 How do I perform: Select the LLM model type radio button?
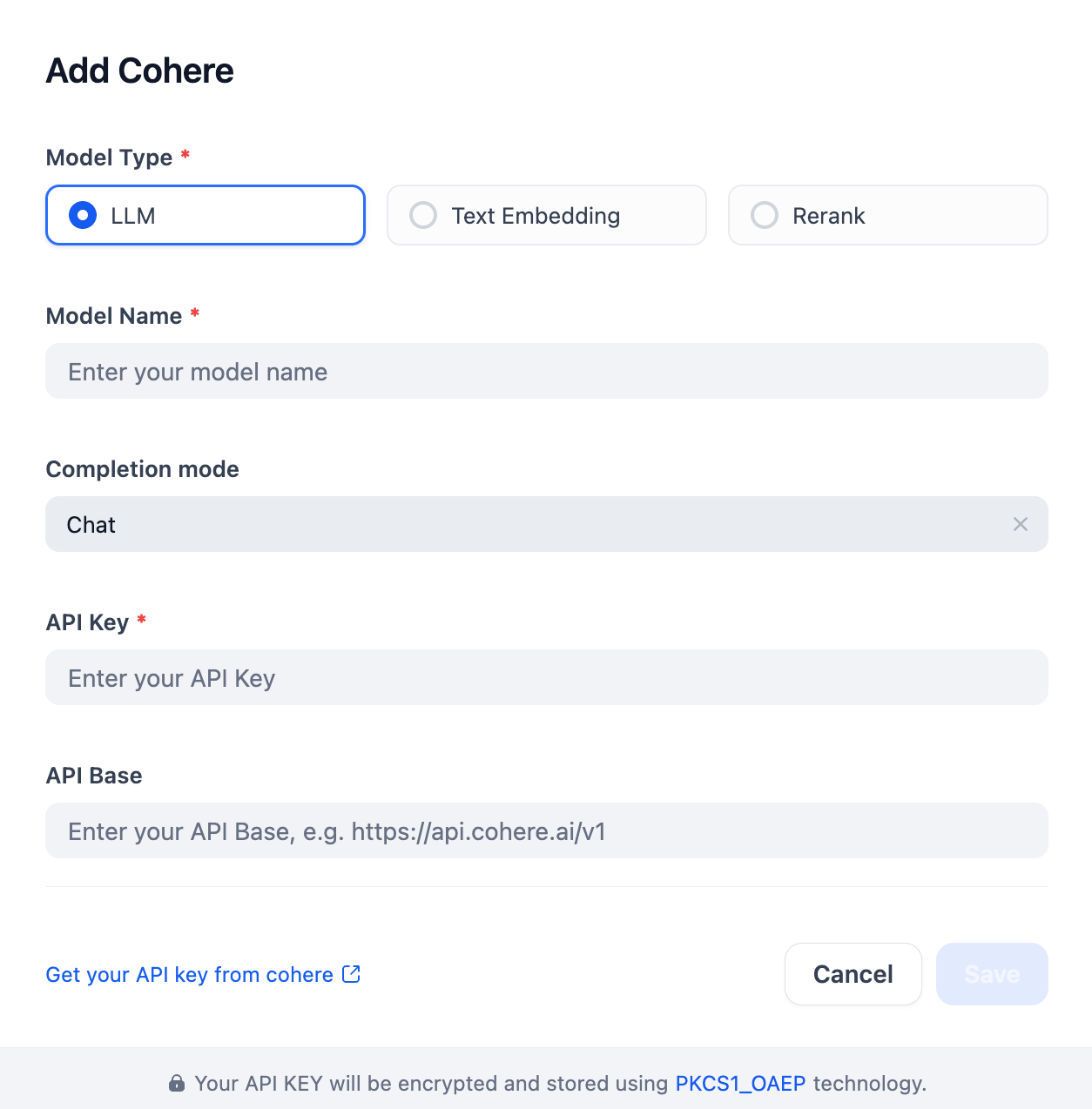(x=84, y=215)
